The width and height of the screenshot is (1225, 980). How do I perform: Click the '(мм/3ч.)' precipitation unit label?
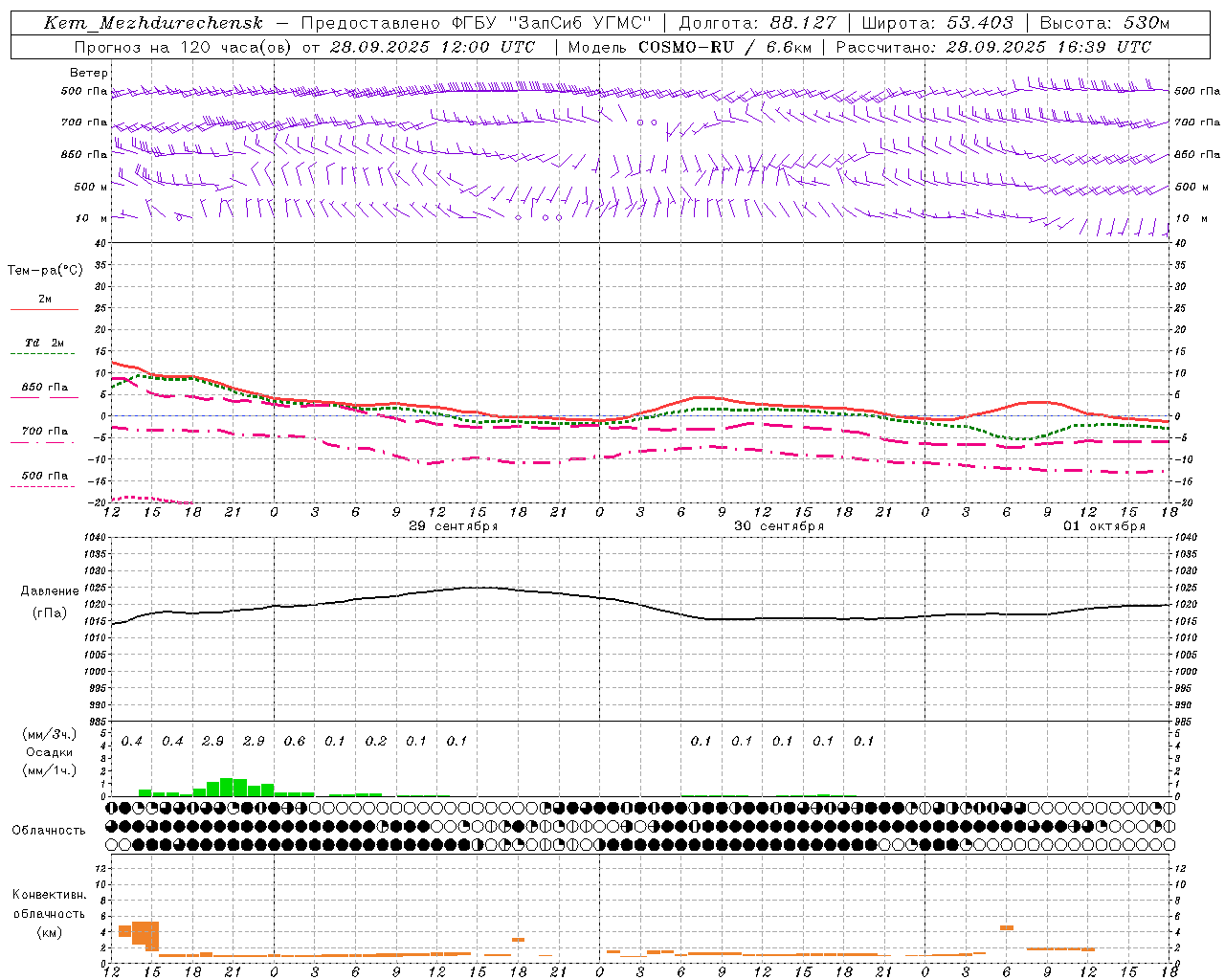(x=50, y=734)
